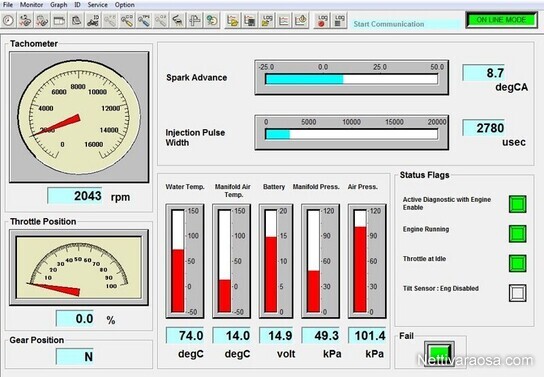Click the exhaust pipe toolbar icon
Viewport: 544px width, 377px height.
[x=178, y=20]
